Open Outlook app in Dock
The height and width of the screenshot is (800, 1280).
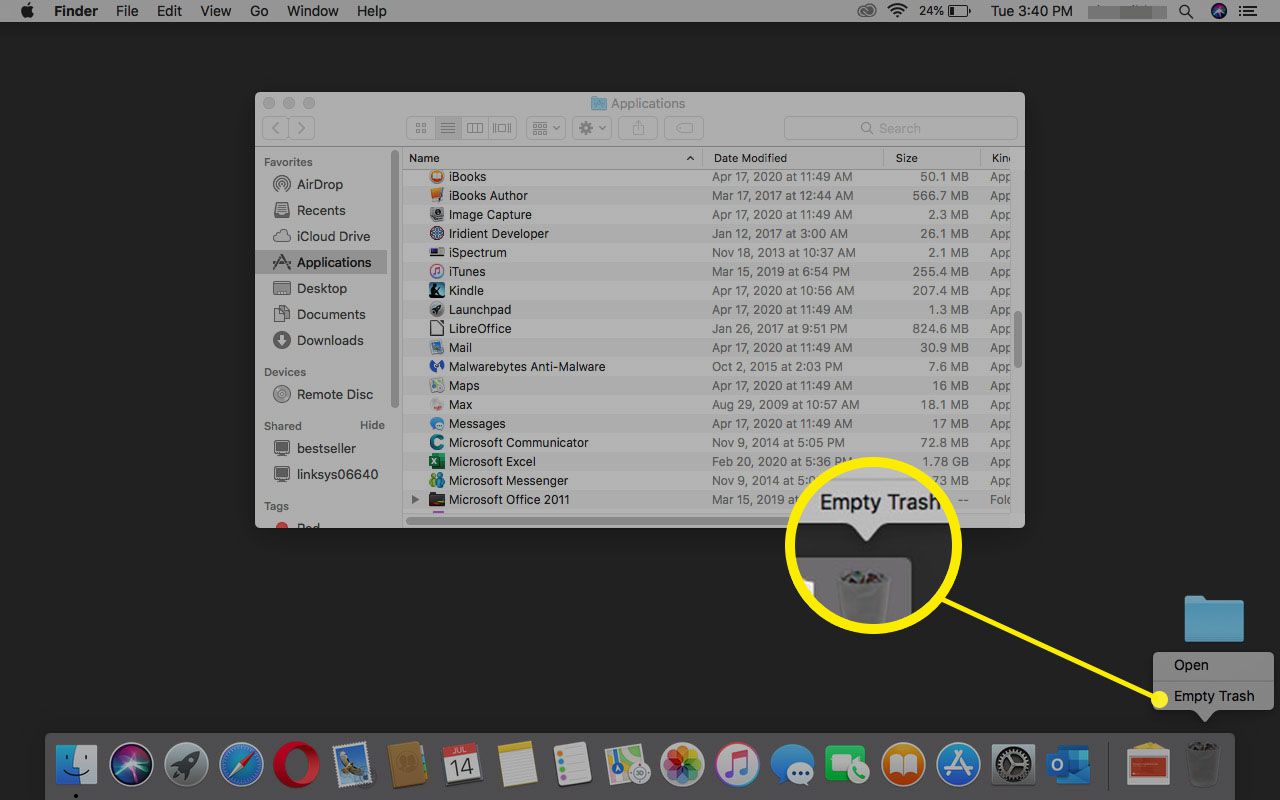tap(1068, 765)
